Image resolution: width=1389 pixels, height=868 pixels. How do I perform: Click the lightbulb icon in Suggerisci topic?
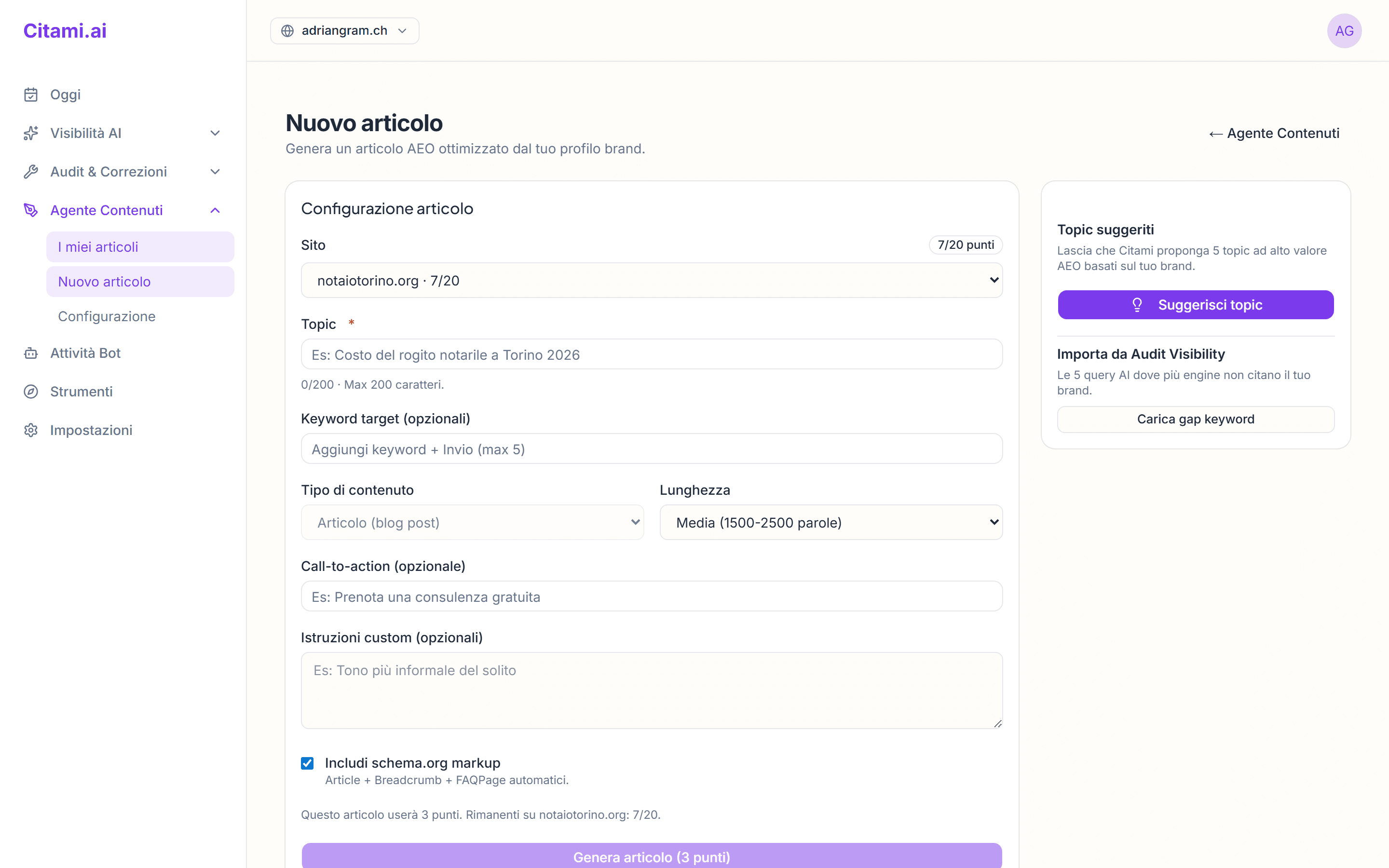[1137, 305]
